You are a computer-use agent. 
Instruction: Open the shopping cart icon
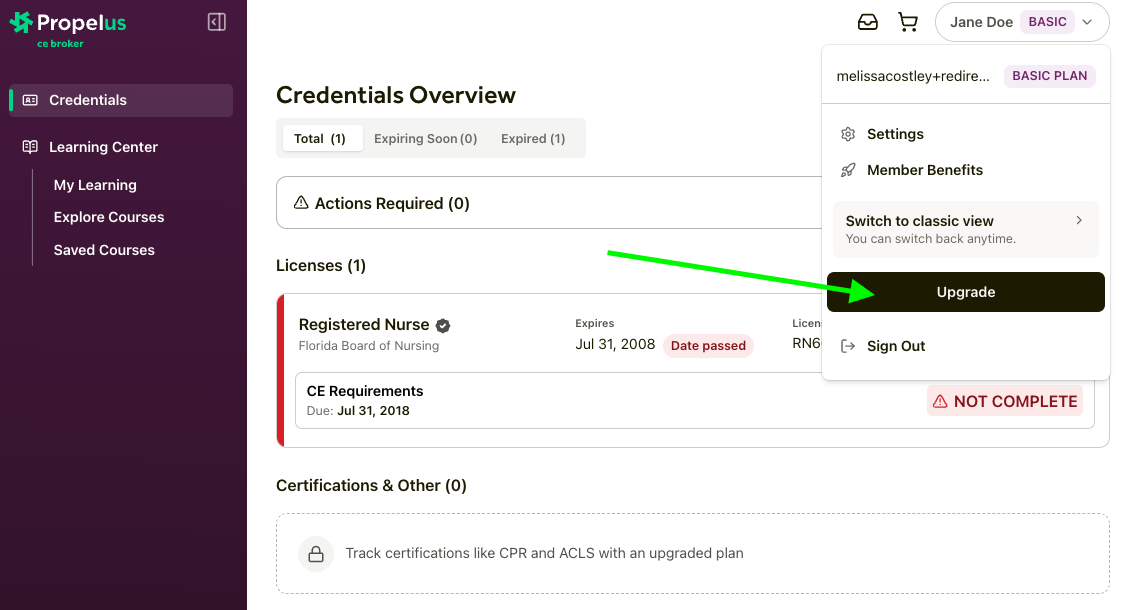[x=908, y=22]
